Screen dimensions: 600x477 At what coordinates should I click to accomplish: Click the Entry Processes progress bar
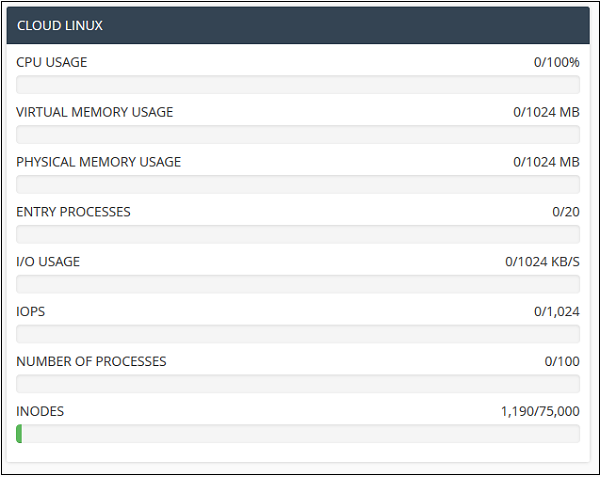[x=298, y=234]
